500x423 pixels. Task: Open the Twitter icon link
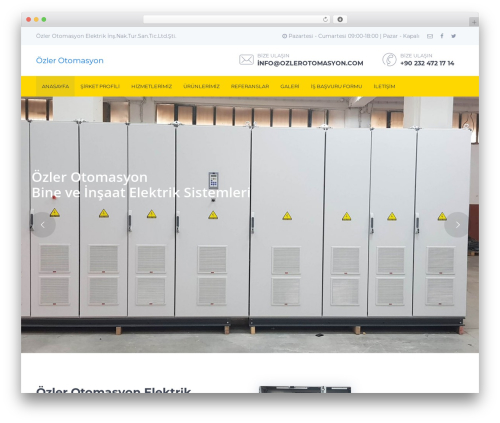[x=453, y=36]
